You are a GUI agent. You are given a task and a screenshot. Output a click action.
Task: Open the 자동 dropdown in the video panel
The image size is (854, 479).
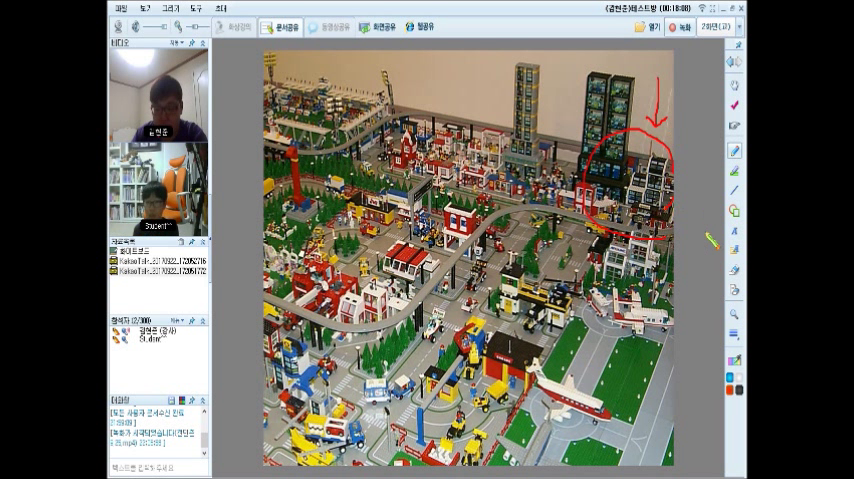click(176, 43)
